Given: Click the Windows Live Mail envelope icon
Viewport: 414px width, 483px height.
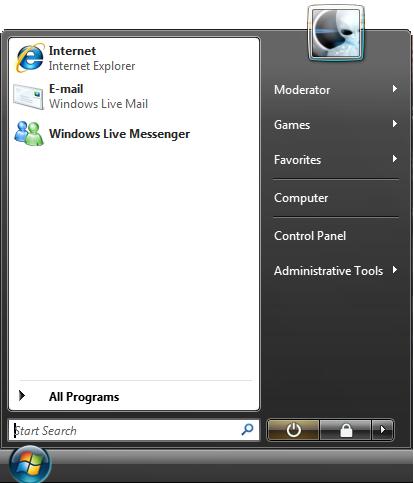Looking at the screenshot, I should pyautogui.click(x=29, y=96).
